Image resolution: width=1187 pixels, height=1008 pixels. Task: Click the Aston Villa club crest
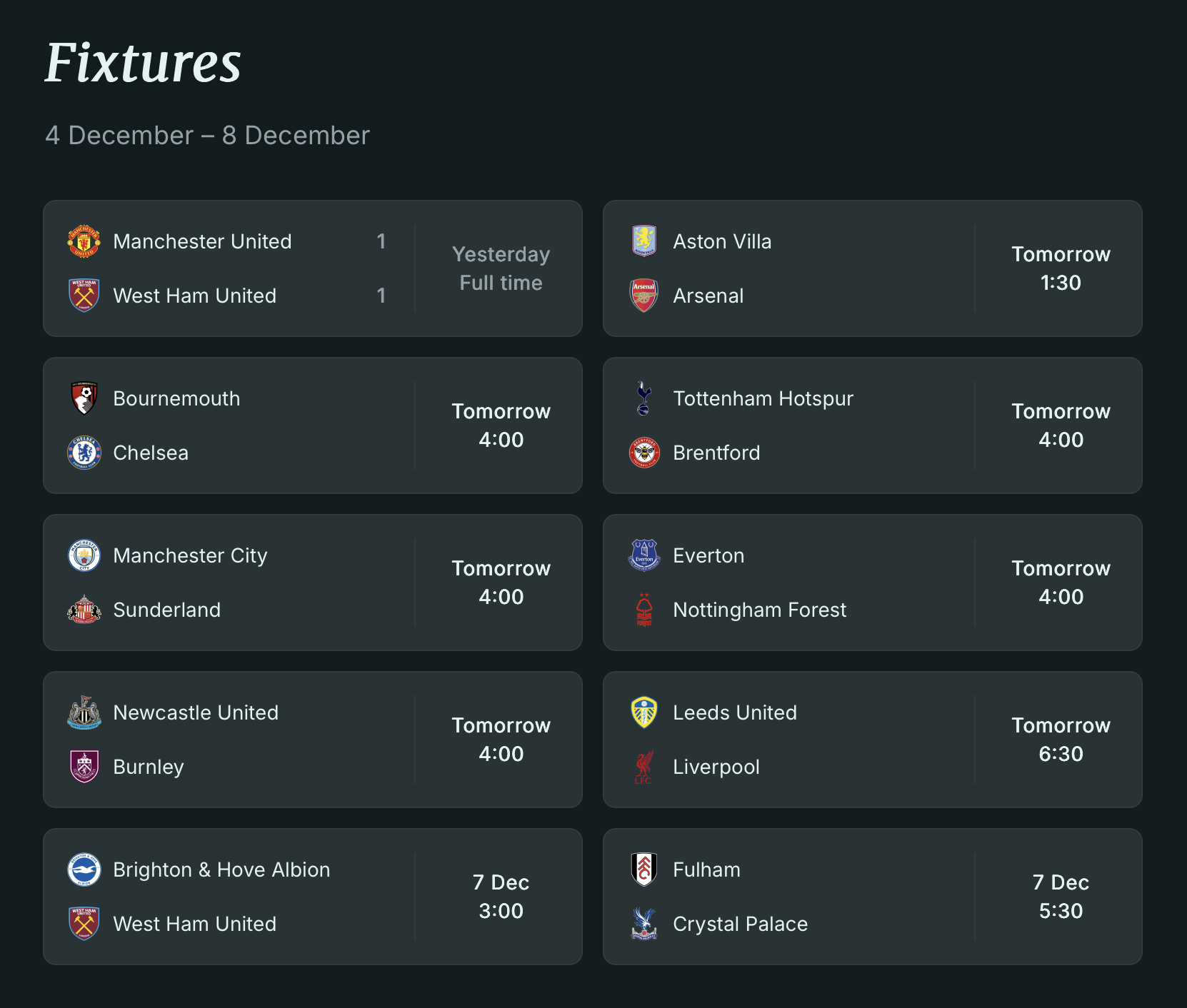644,241
